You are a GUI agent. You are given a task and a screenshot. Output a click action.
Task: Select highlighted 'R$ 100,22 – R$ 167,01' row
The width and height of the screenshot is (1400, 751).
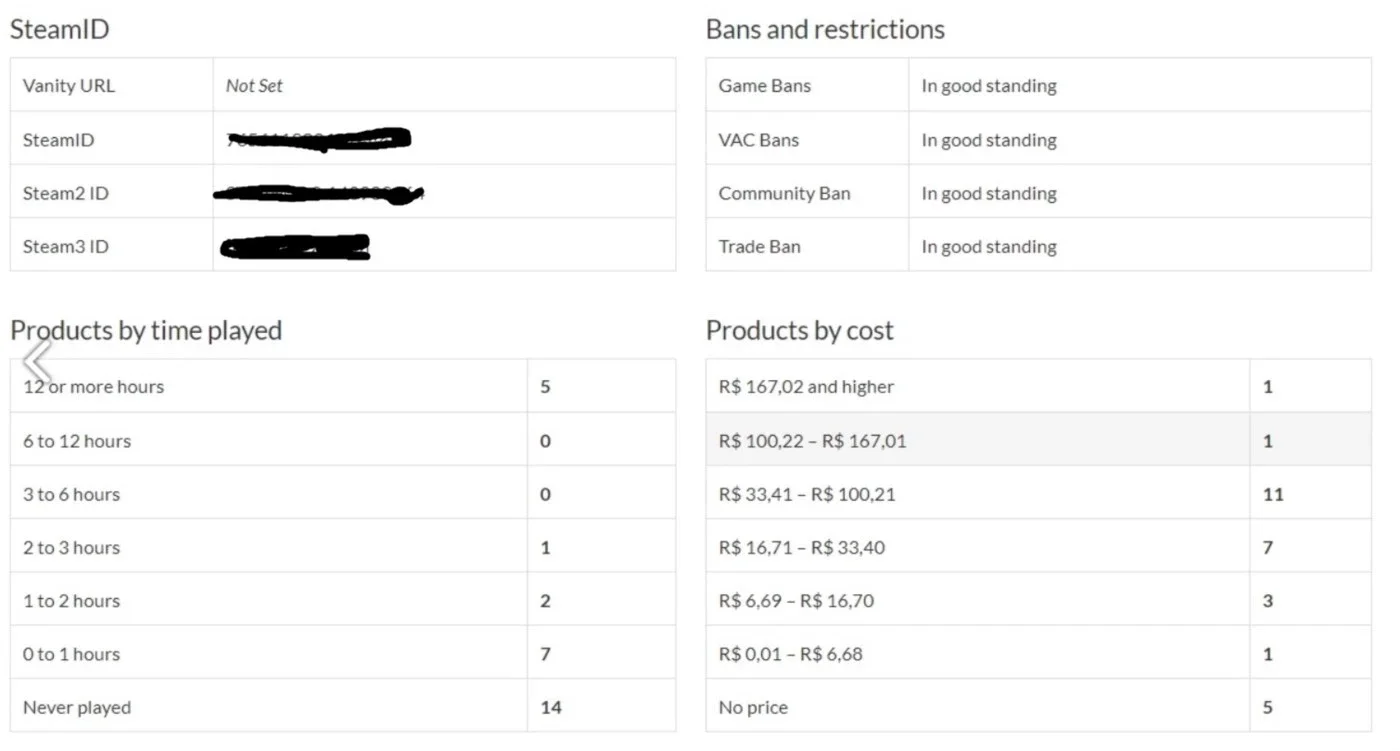[x=1039, y=440]
